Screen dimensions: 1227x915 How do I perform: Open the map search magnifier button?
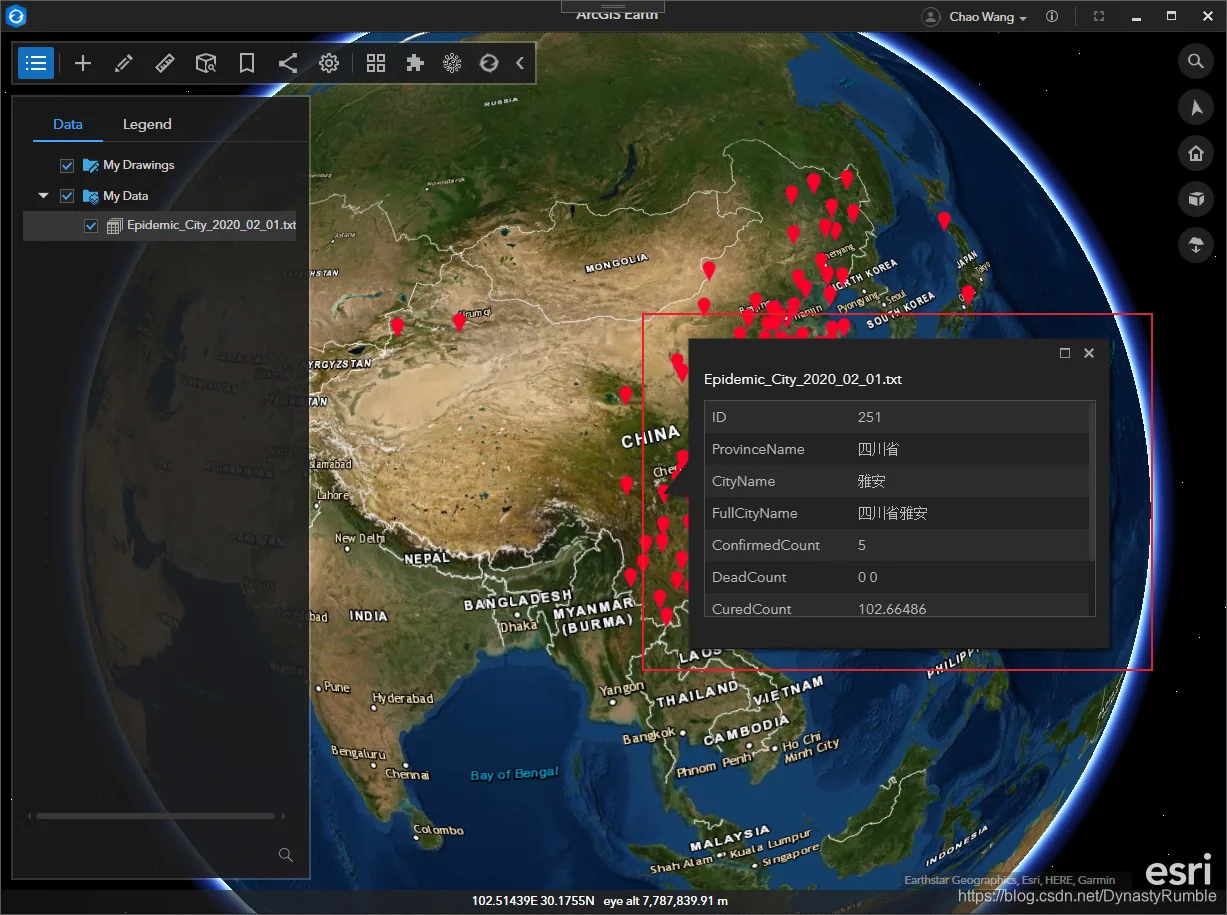(x=1195, y=62)
